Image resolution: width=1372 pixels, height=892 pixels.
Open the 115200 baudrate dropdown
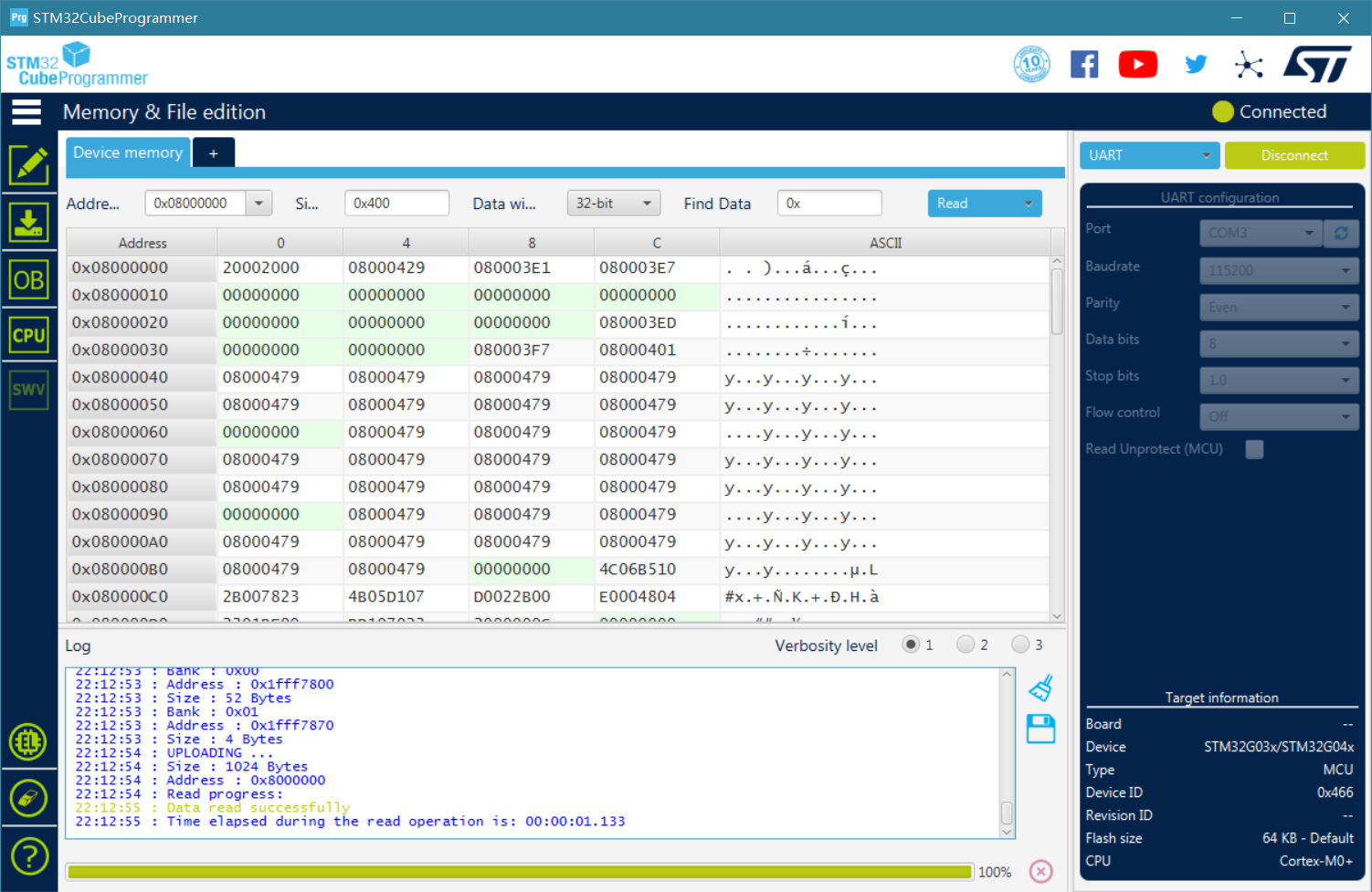point(1280,270)
